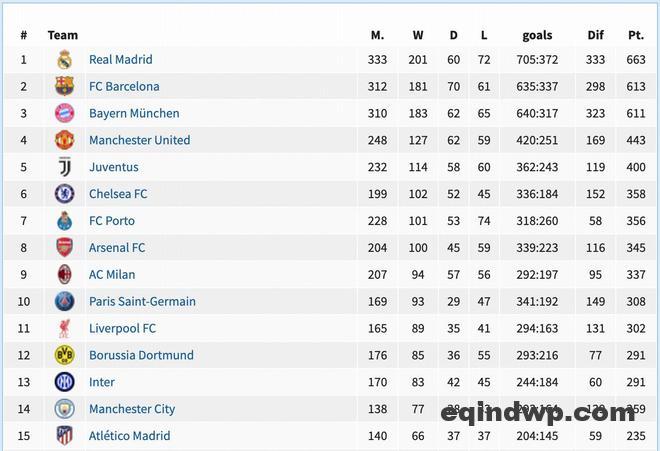Click the FC Barcelona club crest
Screen dimensions: 660x451
pos(65,87)
